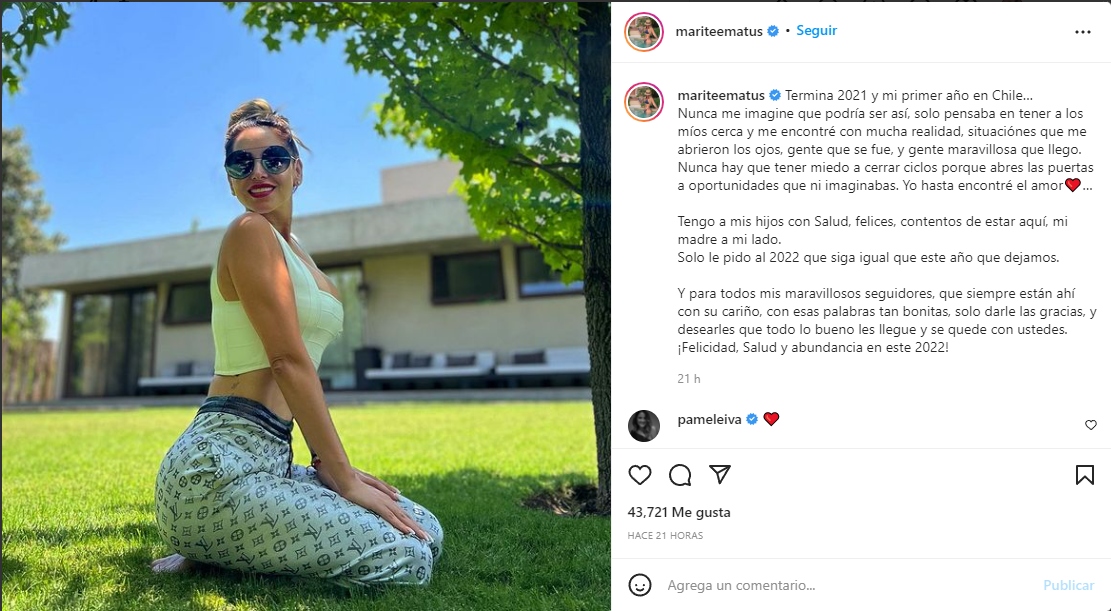Open pameleiva username link
The height and width of the screenshot is (611, 1111).
click(x=709, y=419)
